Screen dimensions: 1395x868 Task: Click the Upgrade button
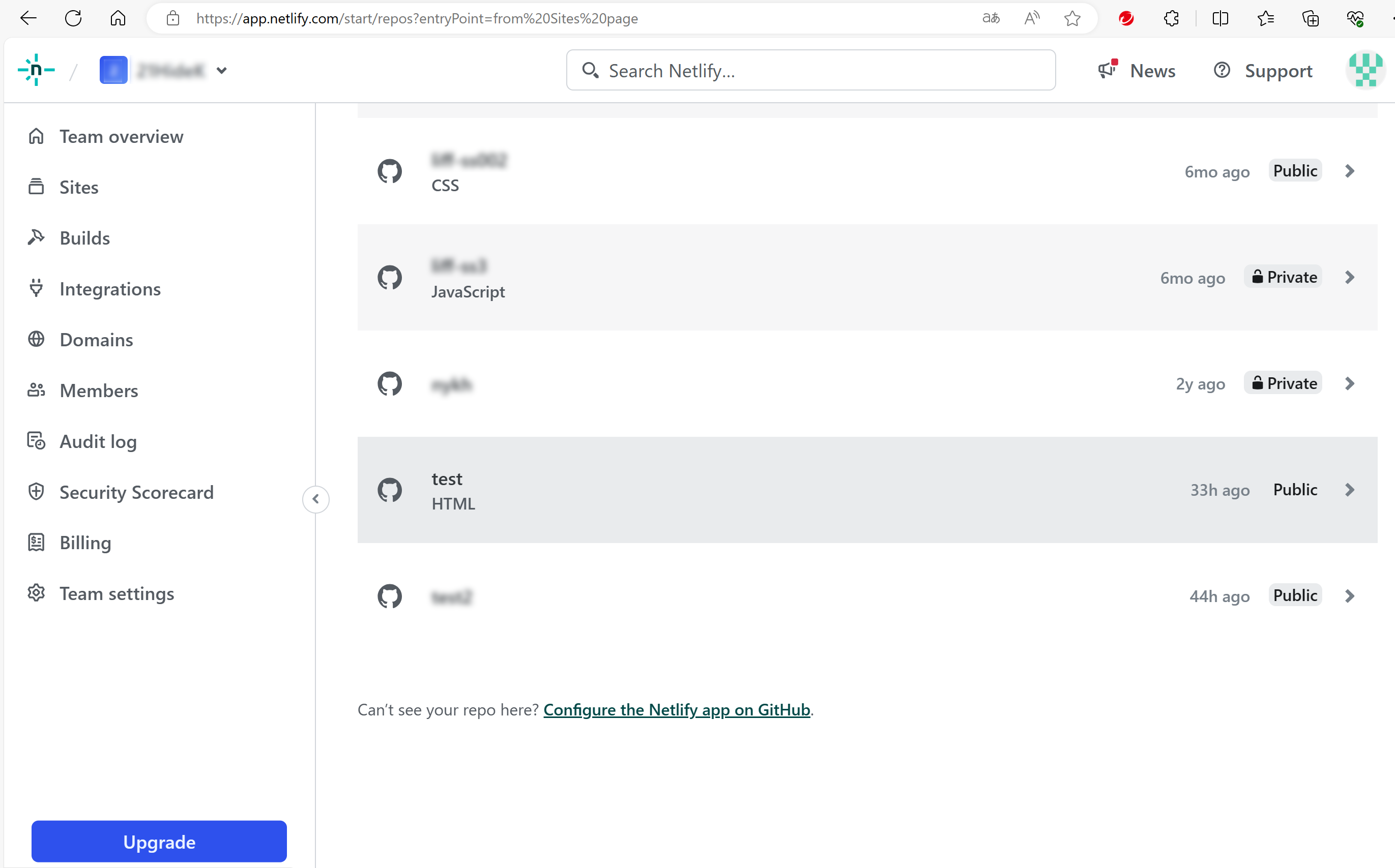coord(159,841)
